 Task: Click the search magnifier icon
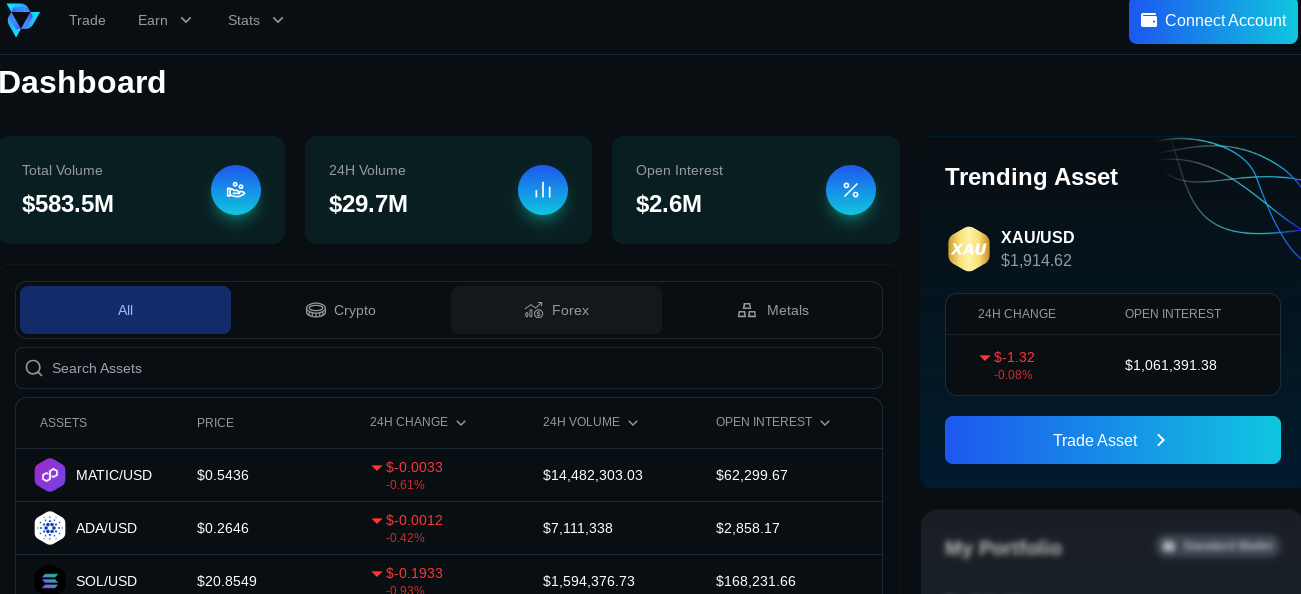click(x=34, y=368)
